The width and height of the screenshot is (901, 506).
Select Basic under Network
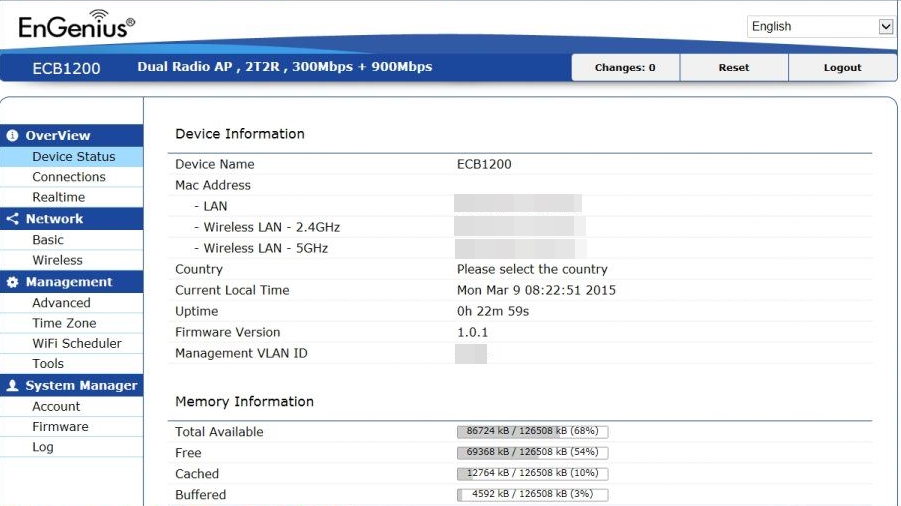[x=47, y=240]
